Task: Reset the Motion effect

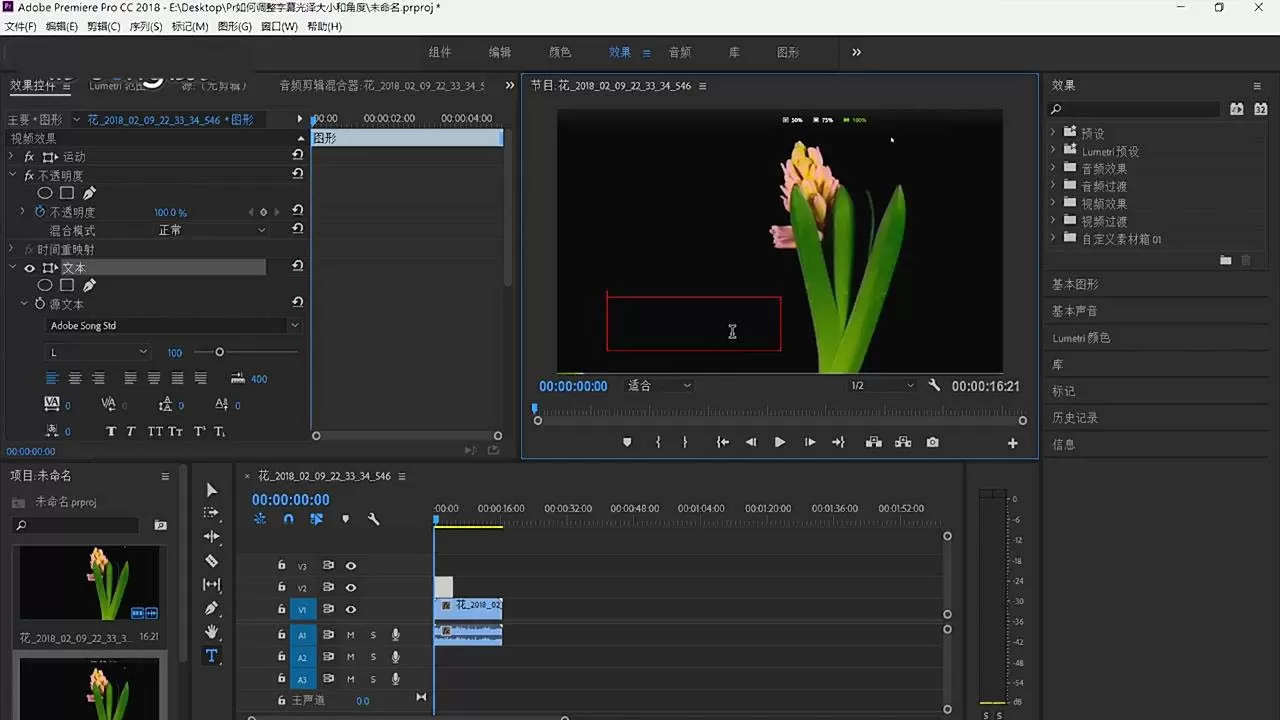Action: [297, 156]
